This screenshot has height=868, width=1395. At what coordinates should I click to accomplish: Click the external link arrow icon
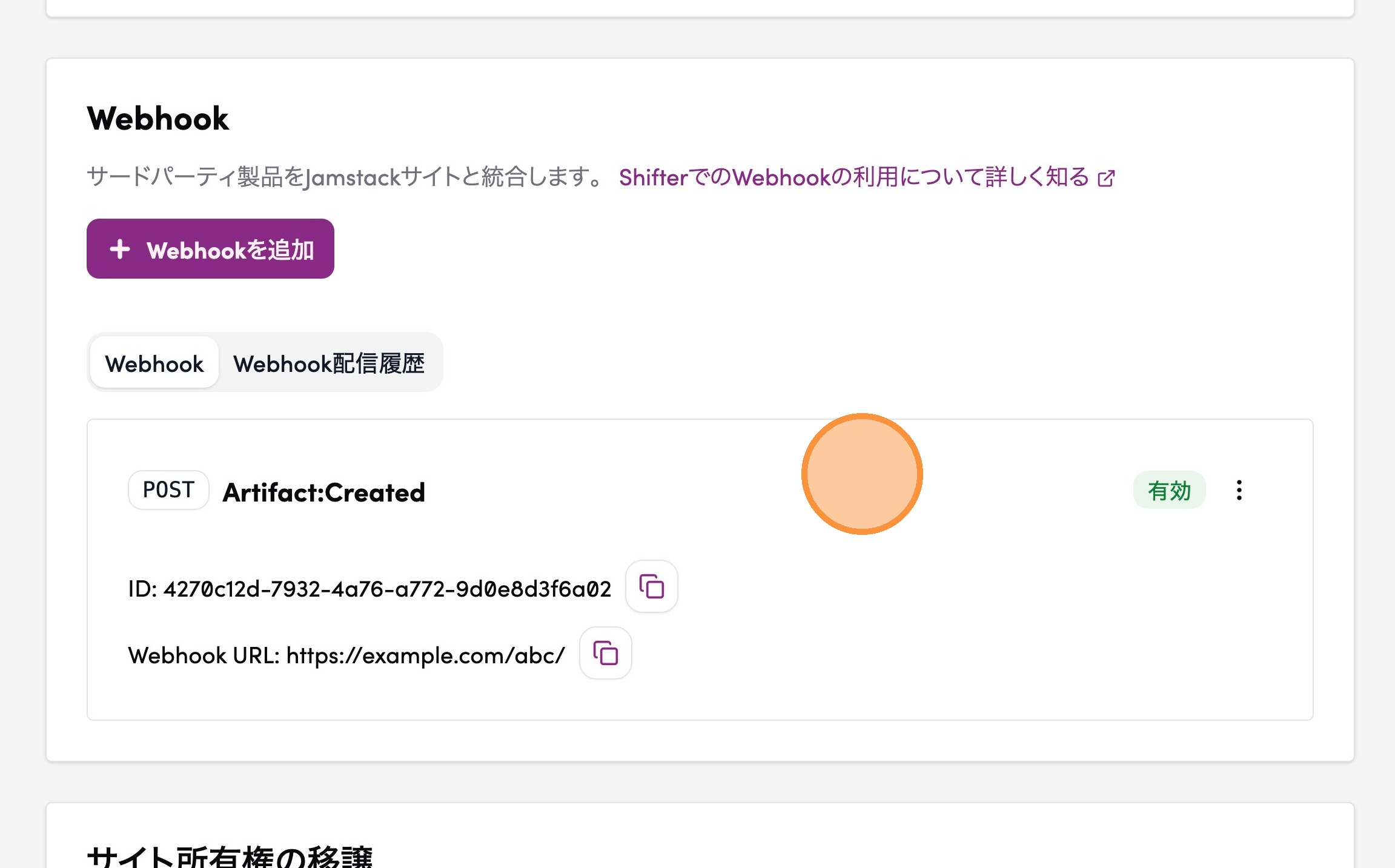1106,178
